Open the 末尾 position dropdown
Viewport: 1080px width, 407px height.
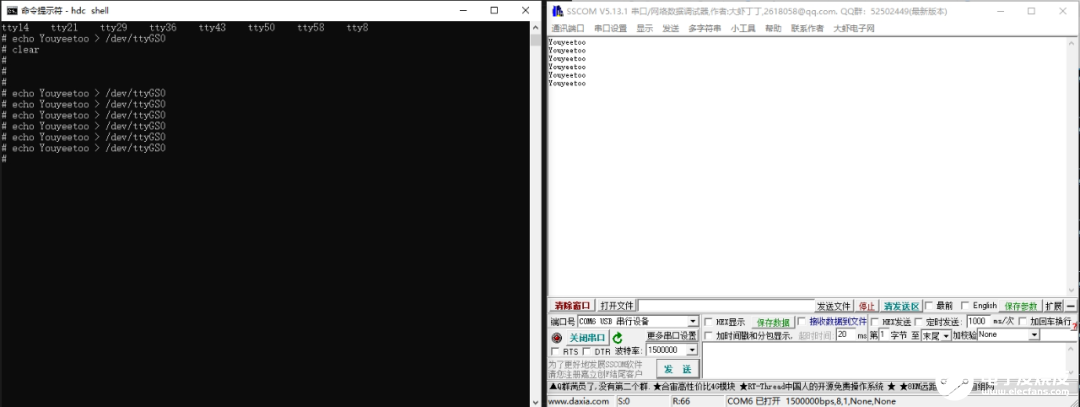click(x=946, y=335)
